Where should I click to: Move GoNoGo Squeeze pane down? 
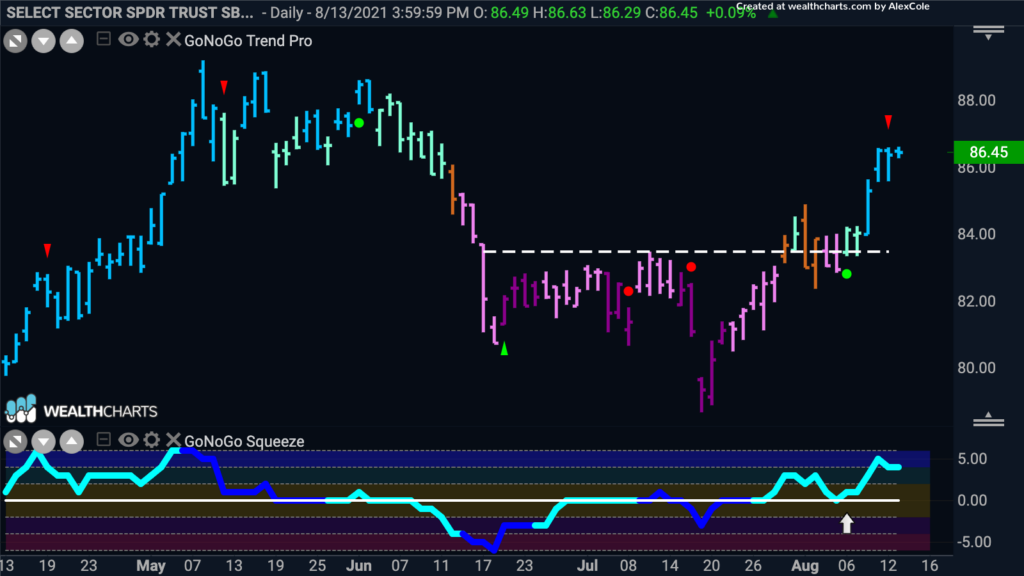pos(44,442)
